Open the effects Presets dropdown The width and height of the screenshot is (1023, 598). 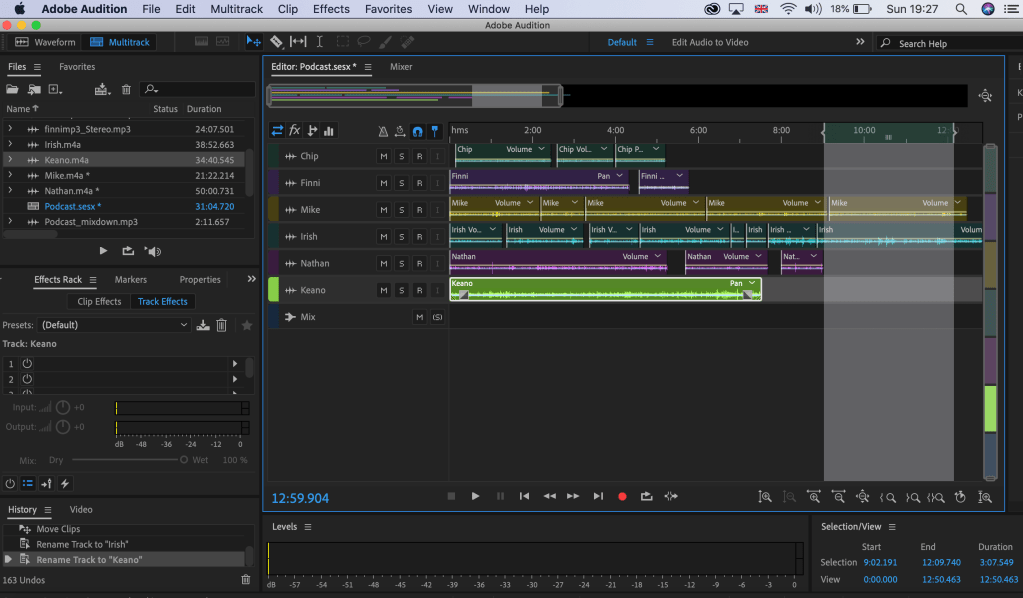click(114, 325)
